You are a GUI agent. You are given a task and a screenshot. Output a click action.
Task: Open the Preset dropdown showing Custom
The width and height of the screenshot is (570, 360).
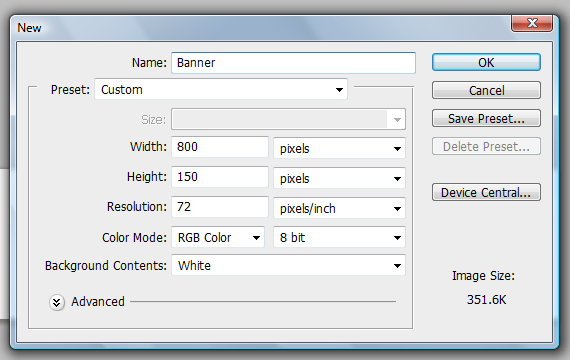click(x=221, y=89)
